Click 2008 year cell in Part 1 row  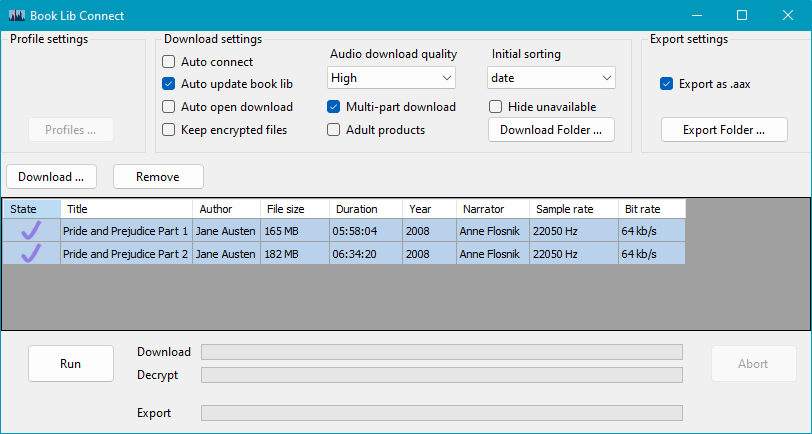pyautogui.click(x=429, y=230)
